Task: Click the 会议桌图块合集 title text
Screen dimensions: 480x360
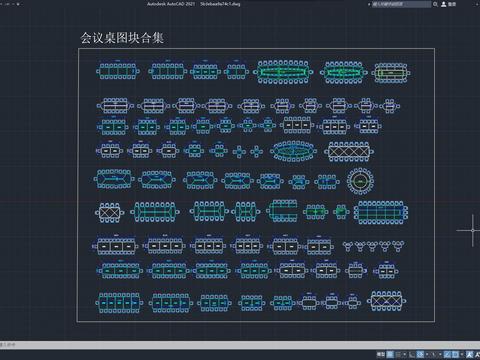Action: click(122, 38)
